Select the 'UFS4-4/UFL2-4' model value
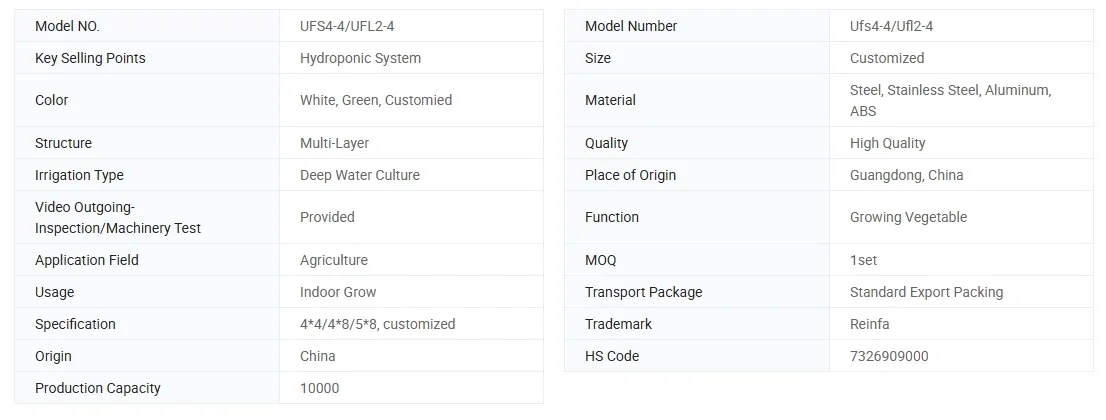1106x420 pixels. (x=354, y=26)
